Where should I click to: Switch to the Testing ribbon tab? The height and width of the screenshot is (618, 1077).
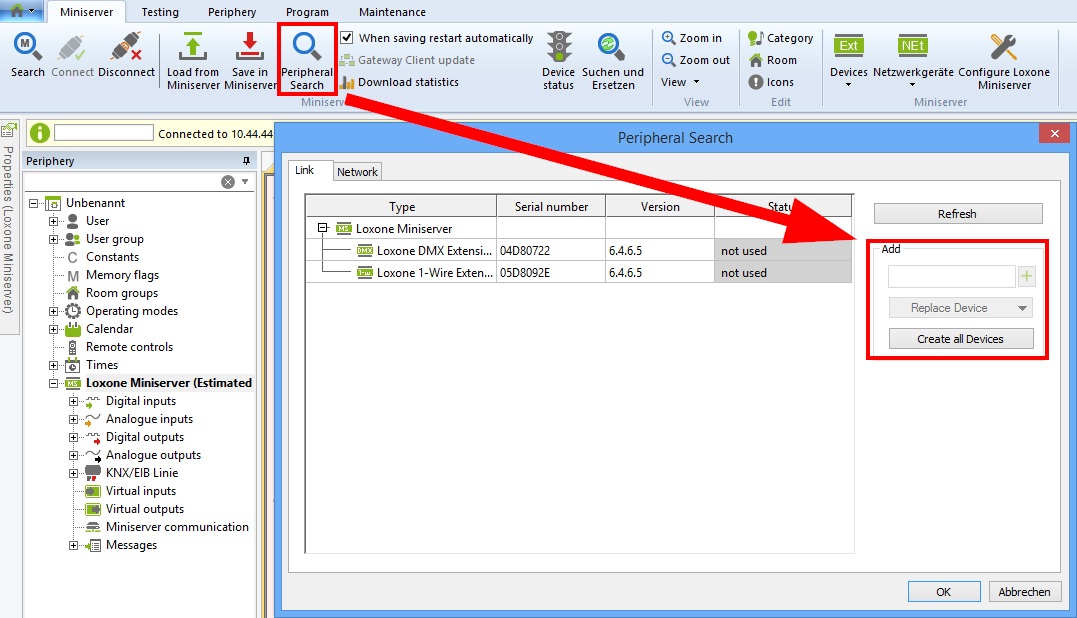160,12
